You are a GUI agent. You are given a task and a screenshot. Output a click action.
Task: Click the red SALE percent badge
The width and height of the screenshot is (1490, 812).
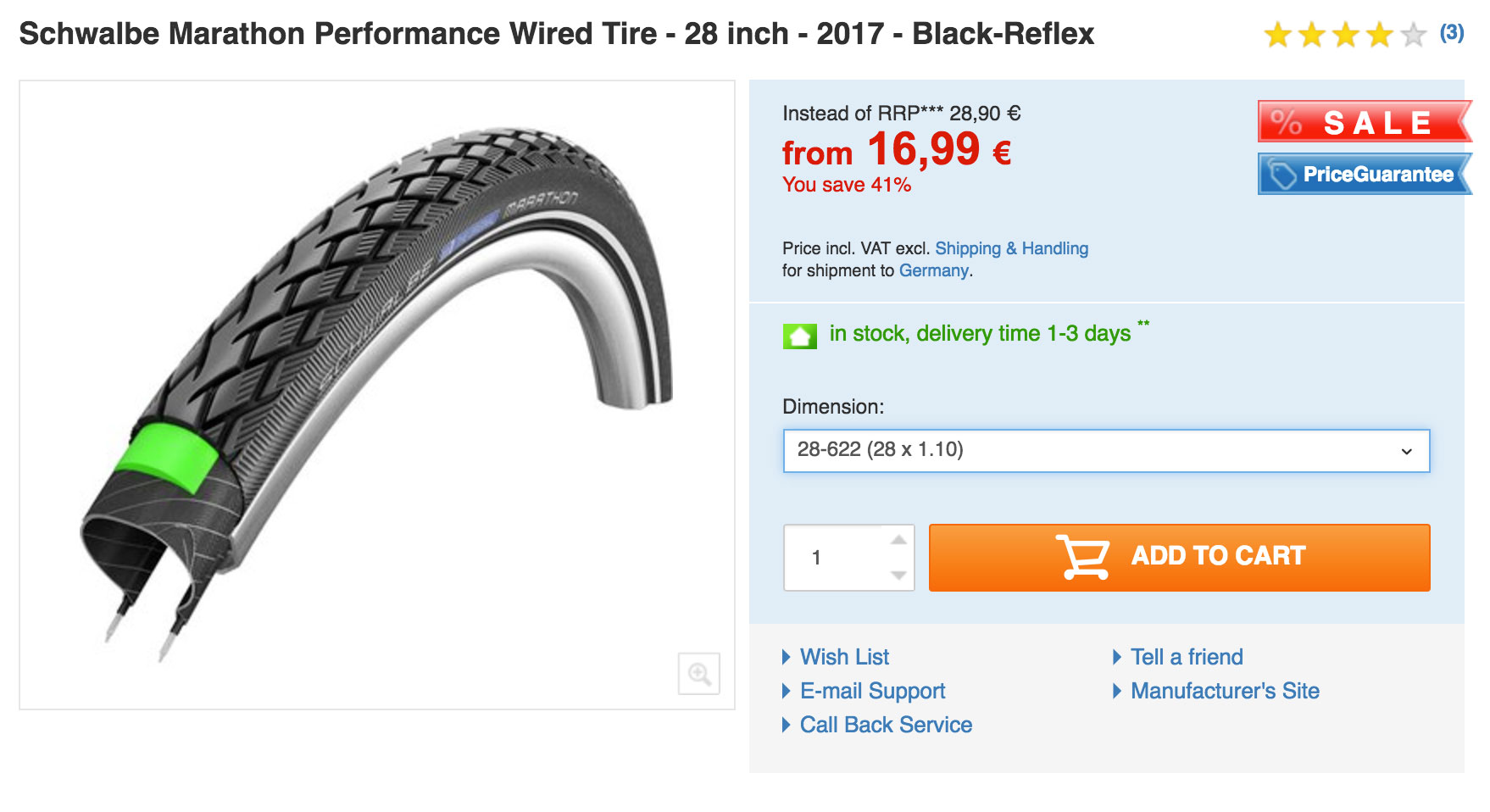1363,122
